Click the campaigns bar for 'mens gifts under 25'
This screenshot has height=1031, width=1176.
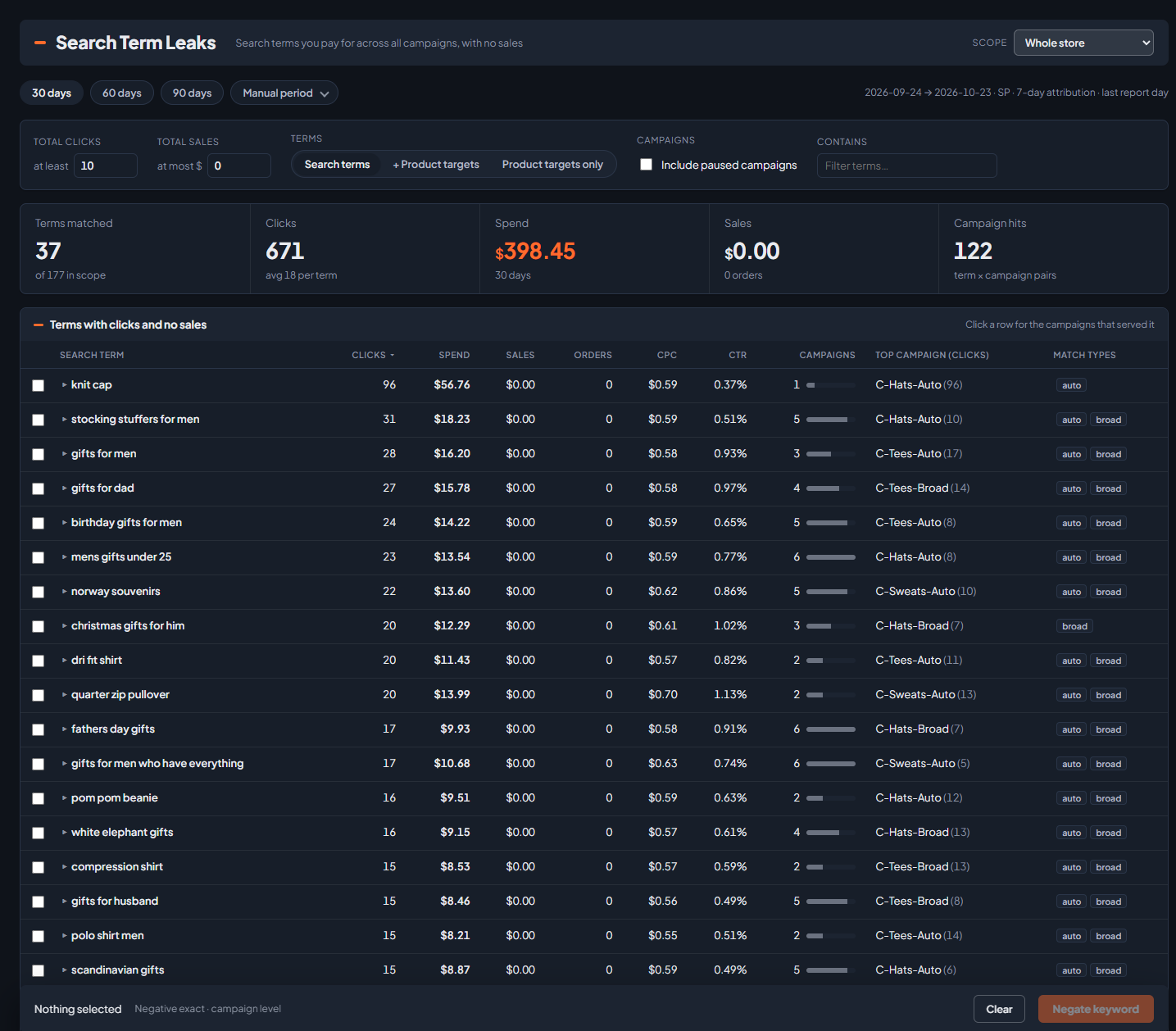point(831,557)
